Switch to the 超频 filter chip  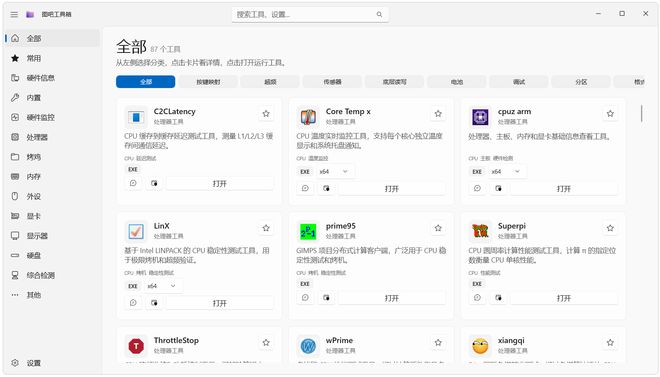click(x=270, y=82)
